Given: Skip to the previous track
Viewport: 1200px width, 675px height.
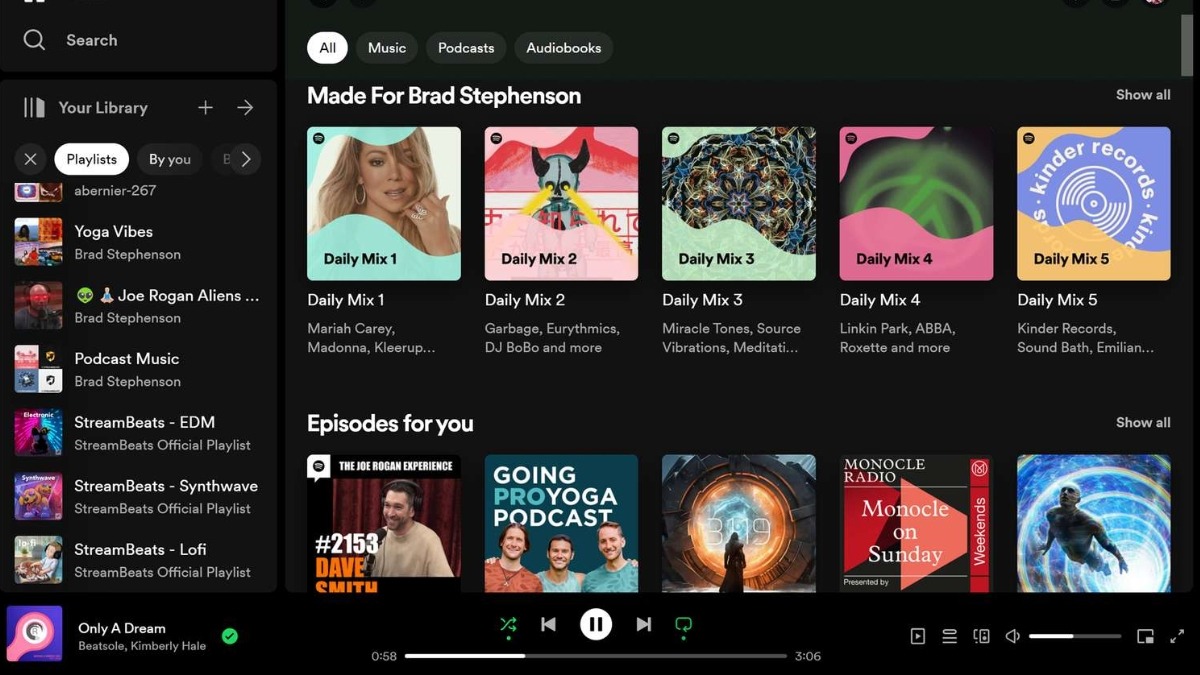Looking at the screenshot, I should tap(548, 625).
